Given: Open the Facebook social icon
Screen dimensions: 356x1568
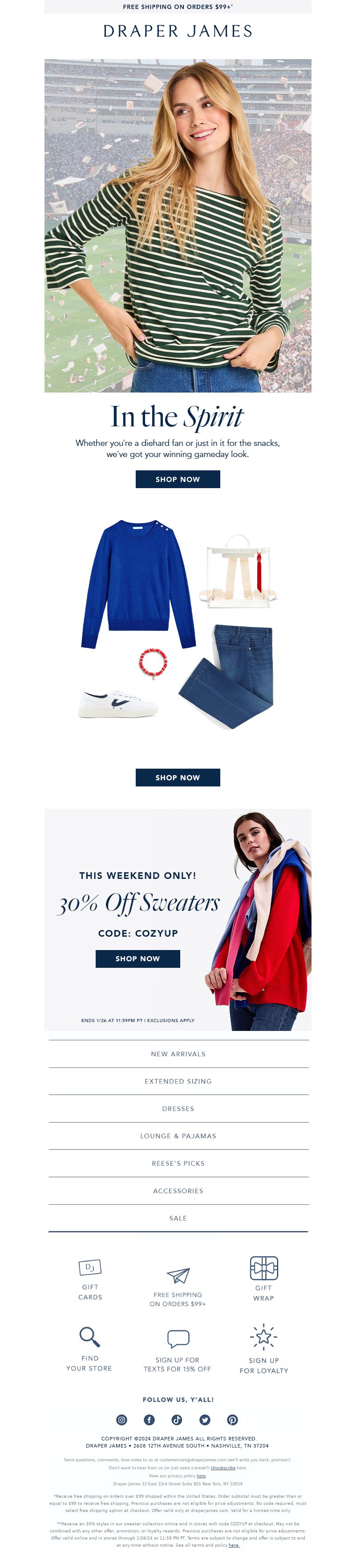Looking at the screenshot, I should [150, 1420].
